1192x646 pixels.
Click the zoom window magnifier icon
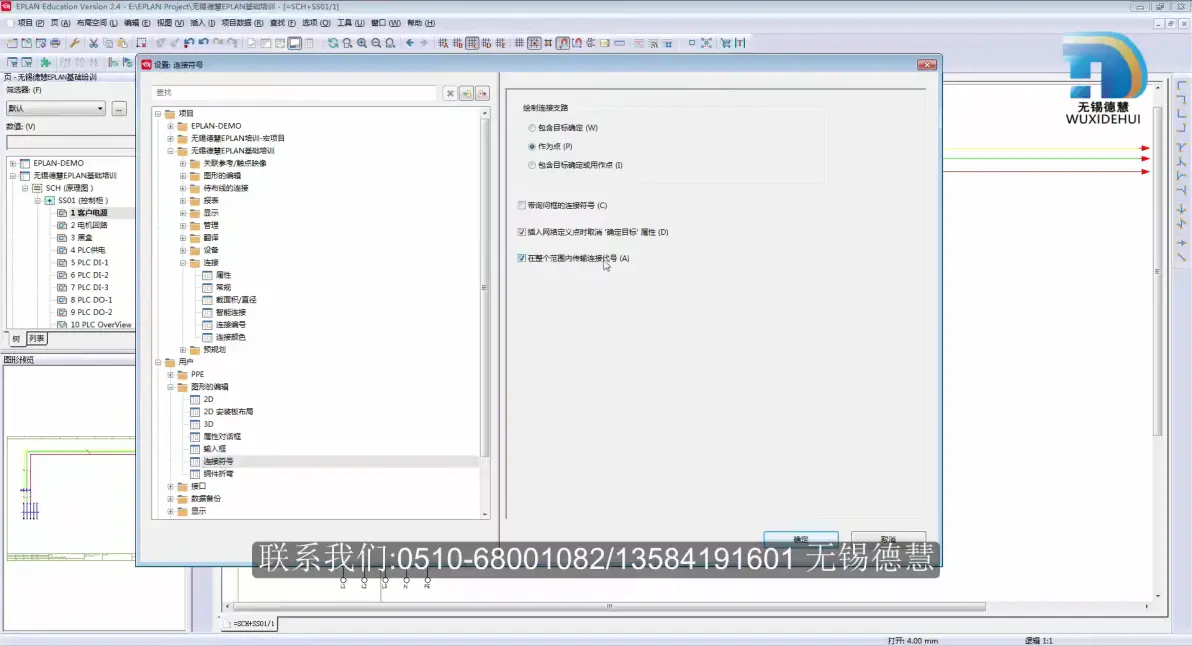pyautogui.click(x=347, y=43)
